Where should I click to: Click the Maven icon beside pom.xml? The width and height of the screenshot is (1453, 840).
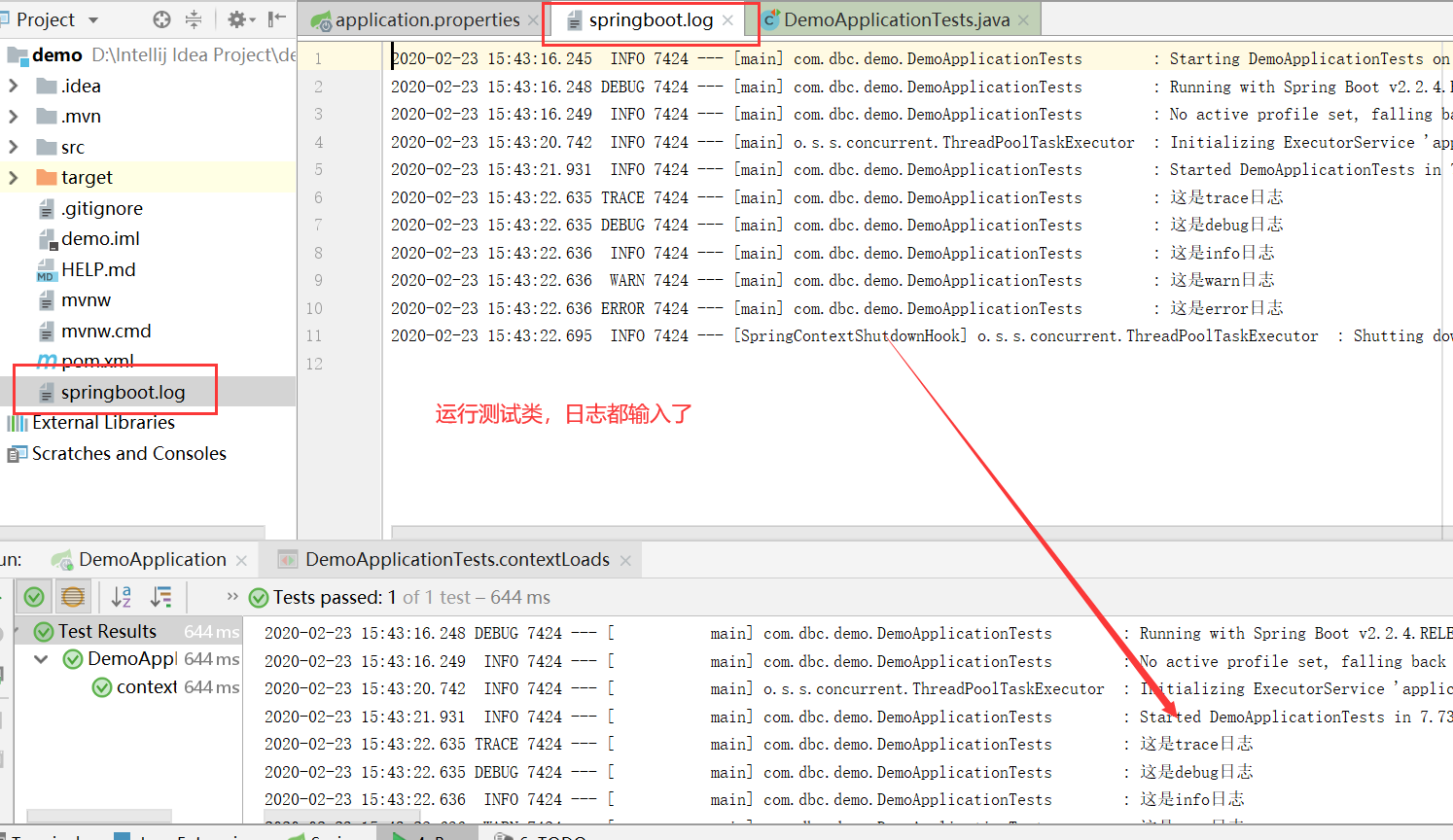47,361
